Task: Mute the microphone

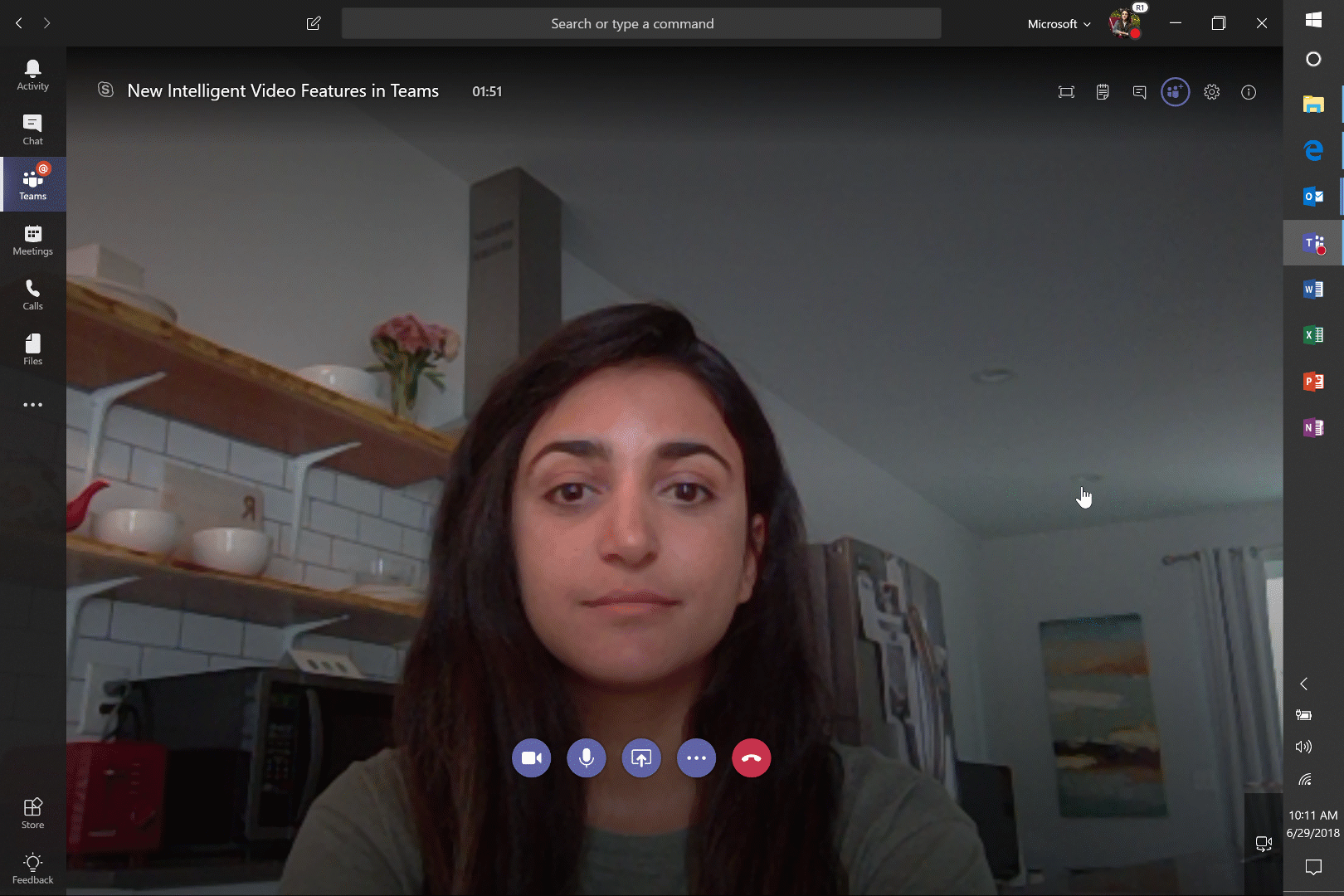Action: 586,758
